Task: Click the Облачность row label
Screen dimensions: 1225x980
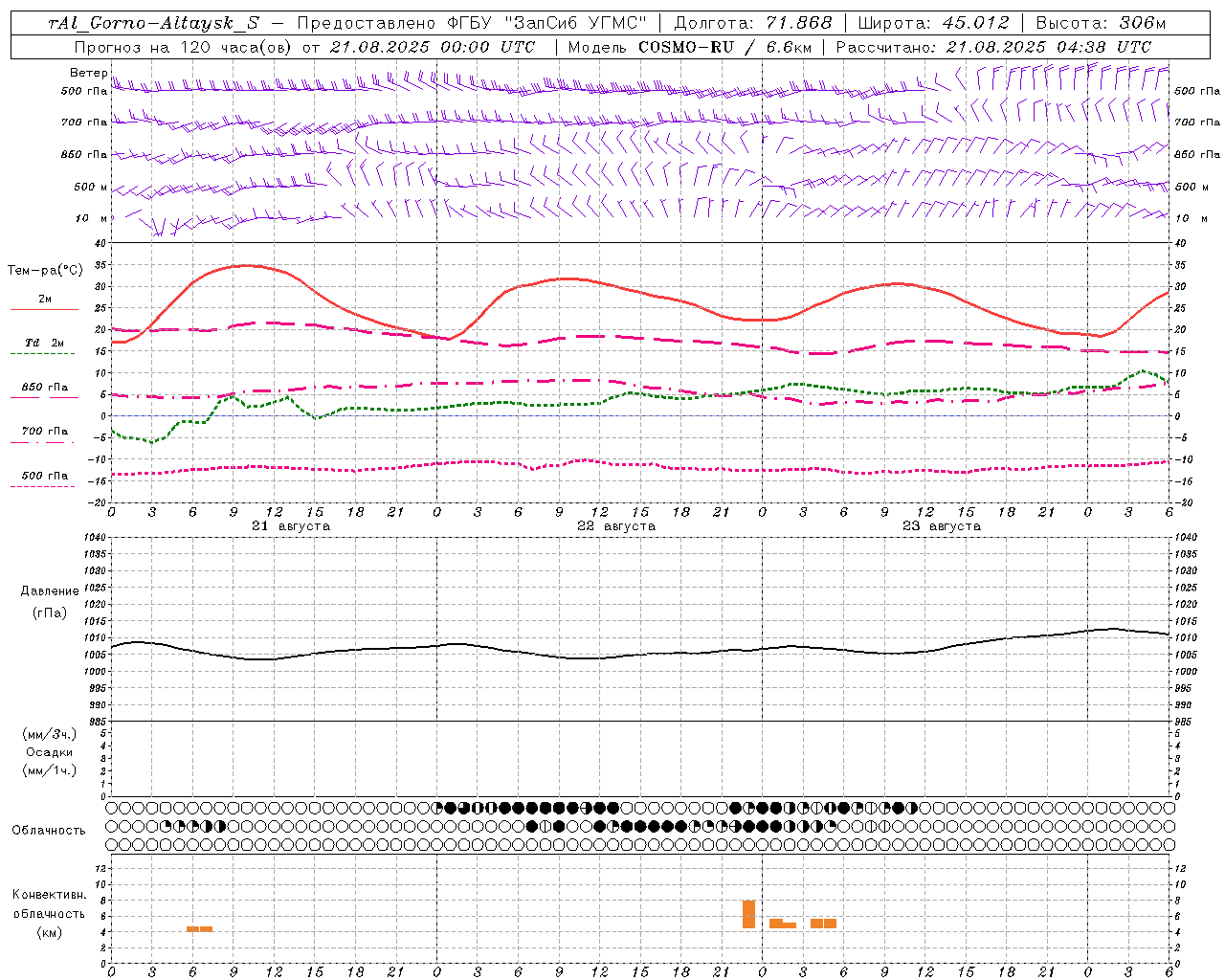Action: coord(49,831)
